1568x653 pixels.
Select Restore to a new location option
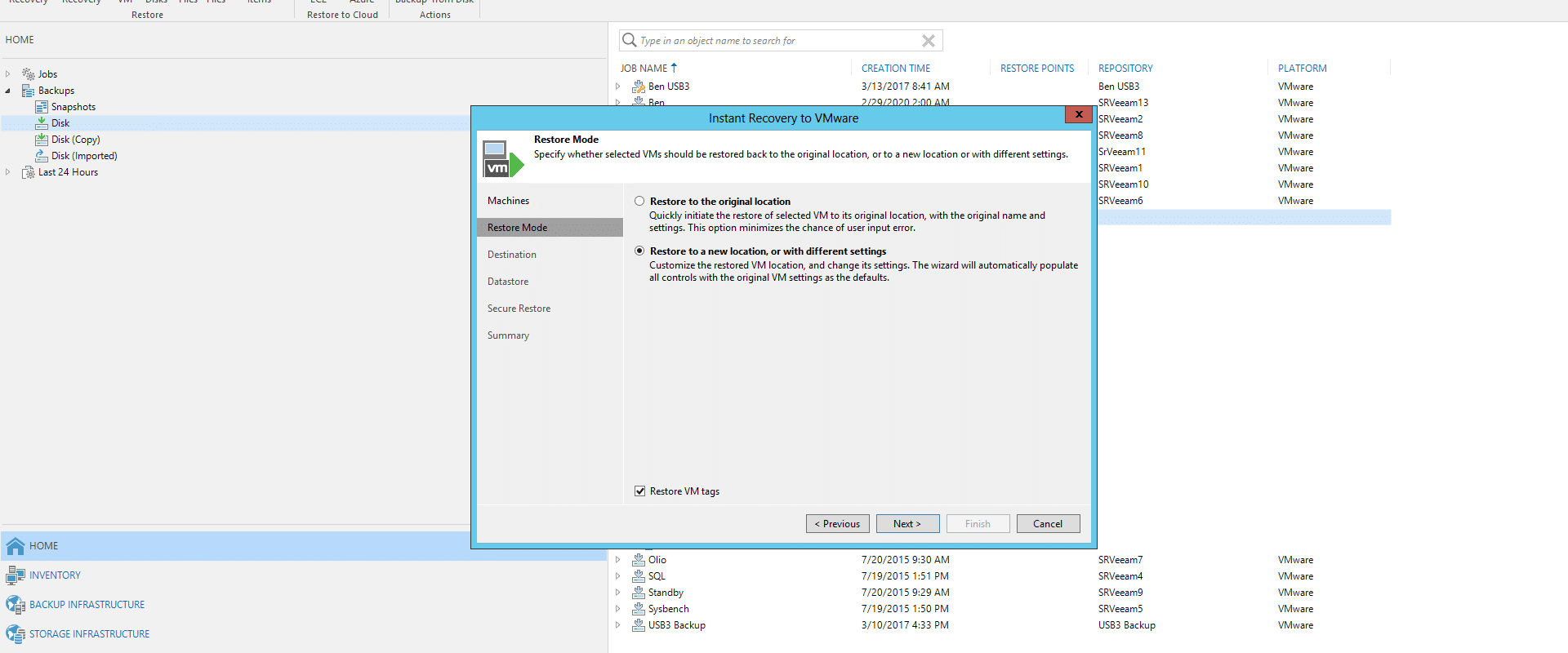click(639, 251)
